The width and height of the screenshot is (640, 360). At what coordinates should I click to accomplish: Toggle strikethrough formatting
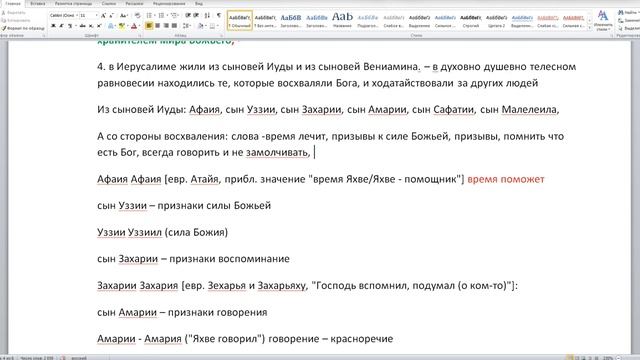[82, 26]
